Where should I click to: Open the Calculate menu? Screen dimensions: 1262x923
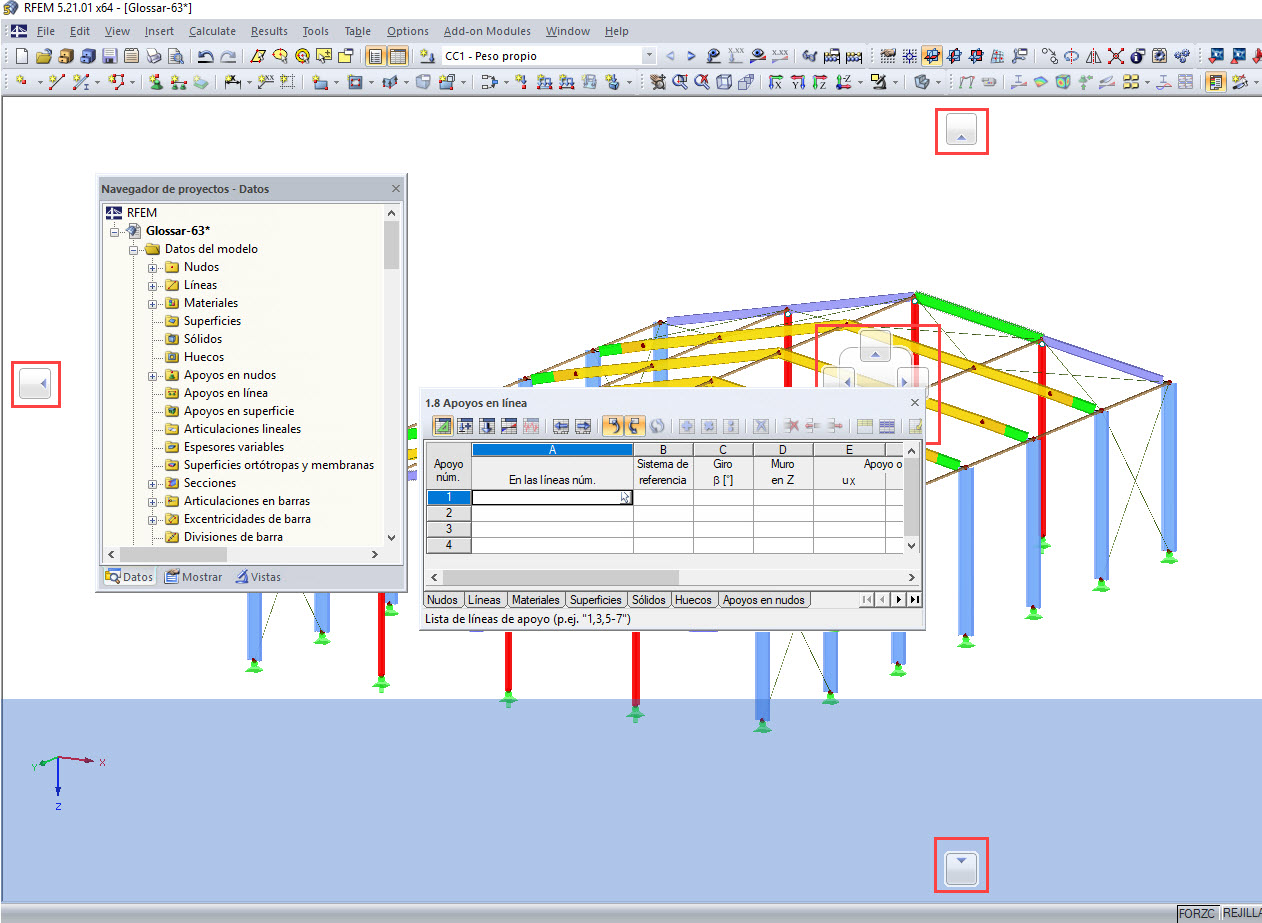(x=212, y=31)
